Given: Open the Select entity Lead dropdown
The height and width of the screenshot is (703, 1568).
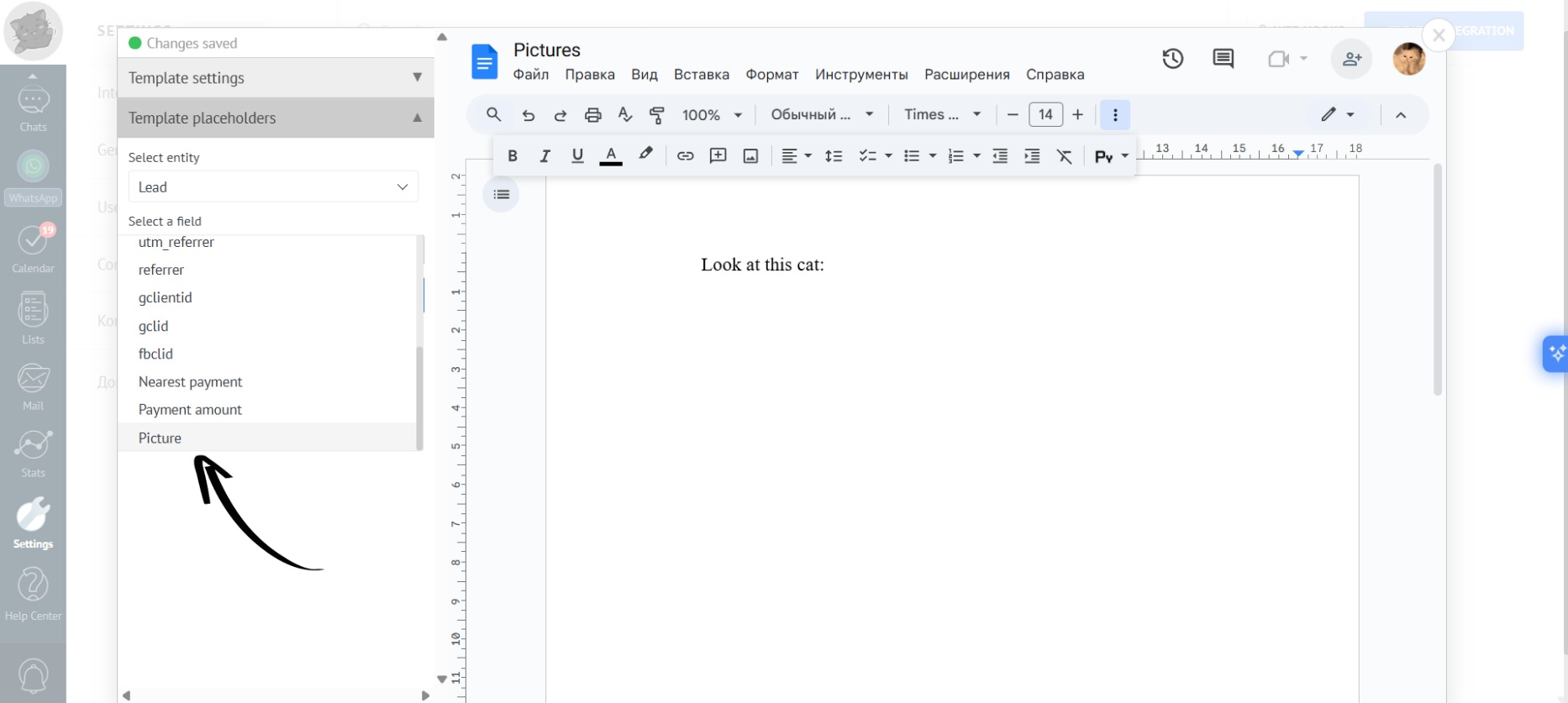Looking at the screenshot, I should (x=273, y=187).
